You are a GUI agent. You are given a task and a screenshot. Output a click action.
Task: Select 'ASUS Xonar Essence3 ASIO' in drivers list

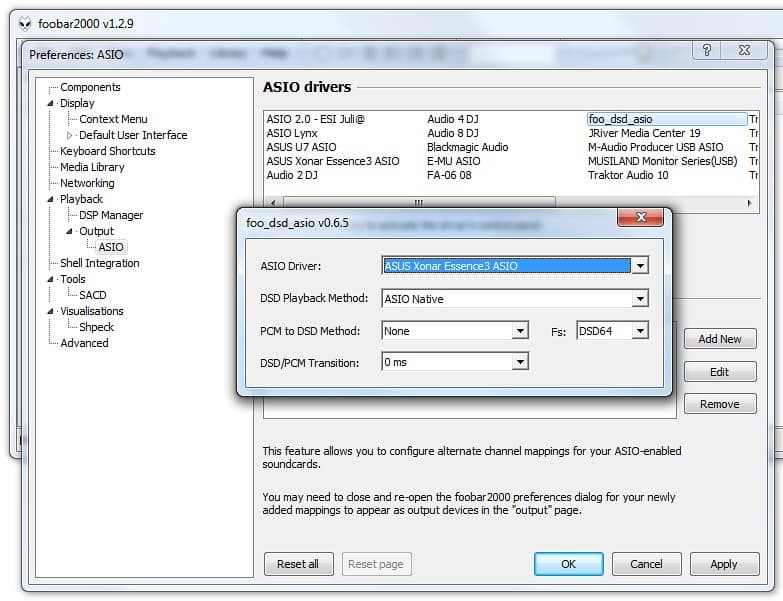pos(333,161)
